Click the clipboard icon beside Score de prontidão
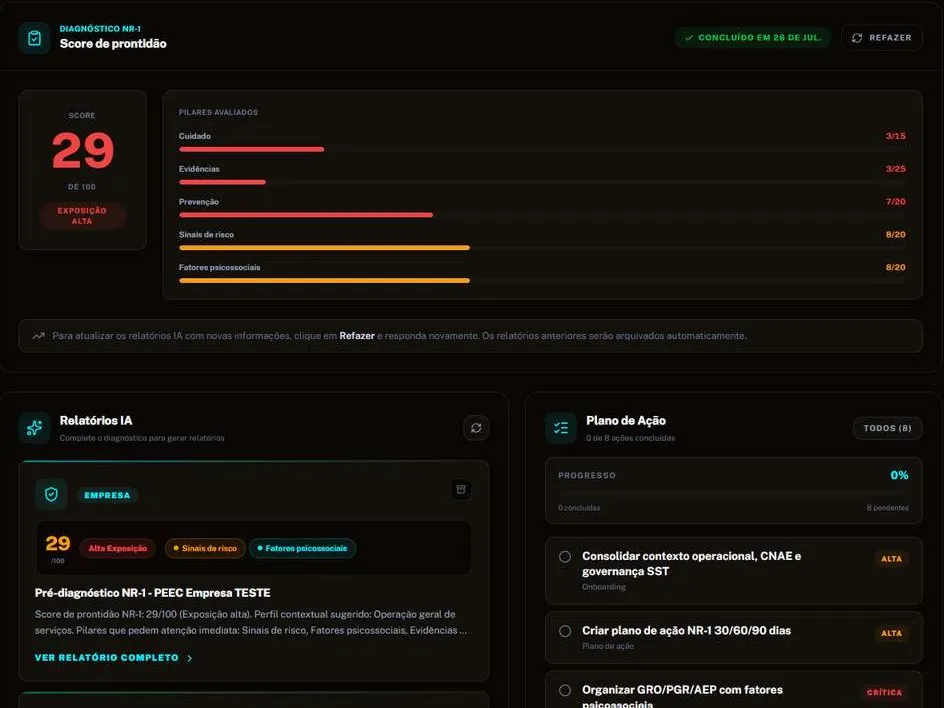 [x=34, y=38]
